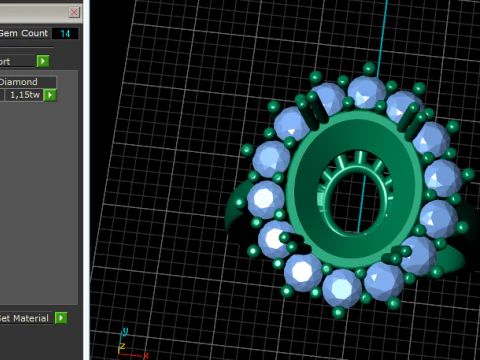This screenshot has width=480, height=360.
Task: Click the Gem Count label
Action: (x=24, y=33)
